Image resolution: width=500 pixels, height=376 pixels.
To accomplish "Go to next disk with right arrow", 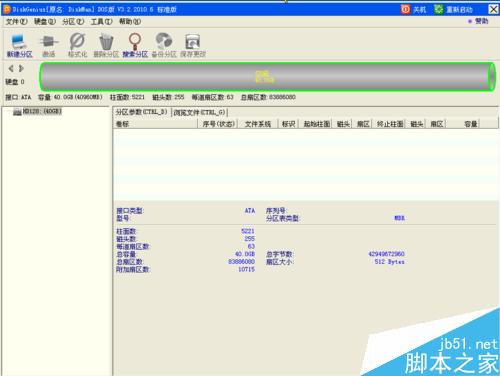I will point(21,68).
